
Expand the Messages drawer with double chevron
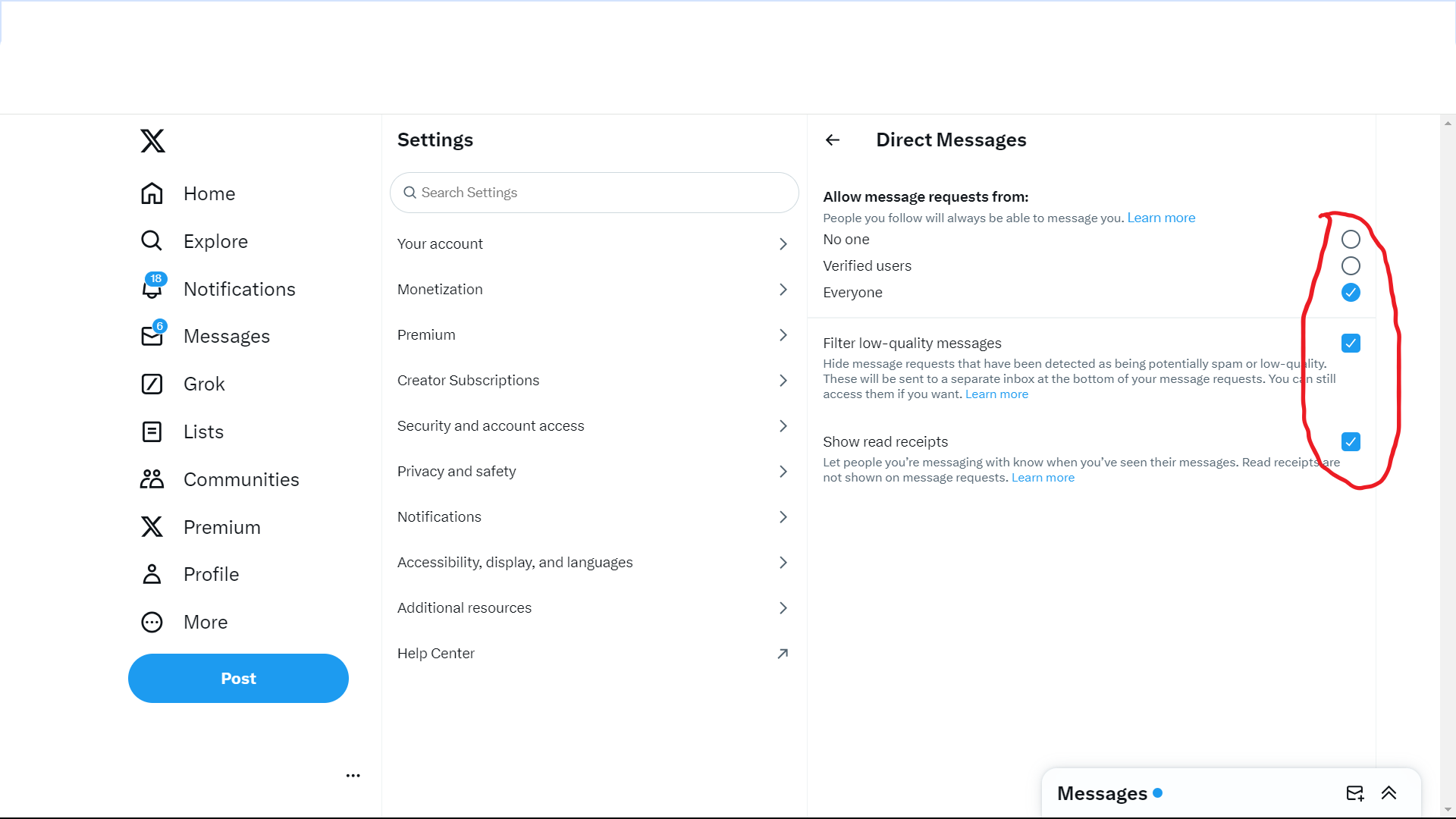click(x=1389, y=793)
